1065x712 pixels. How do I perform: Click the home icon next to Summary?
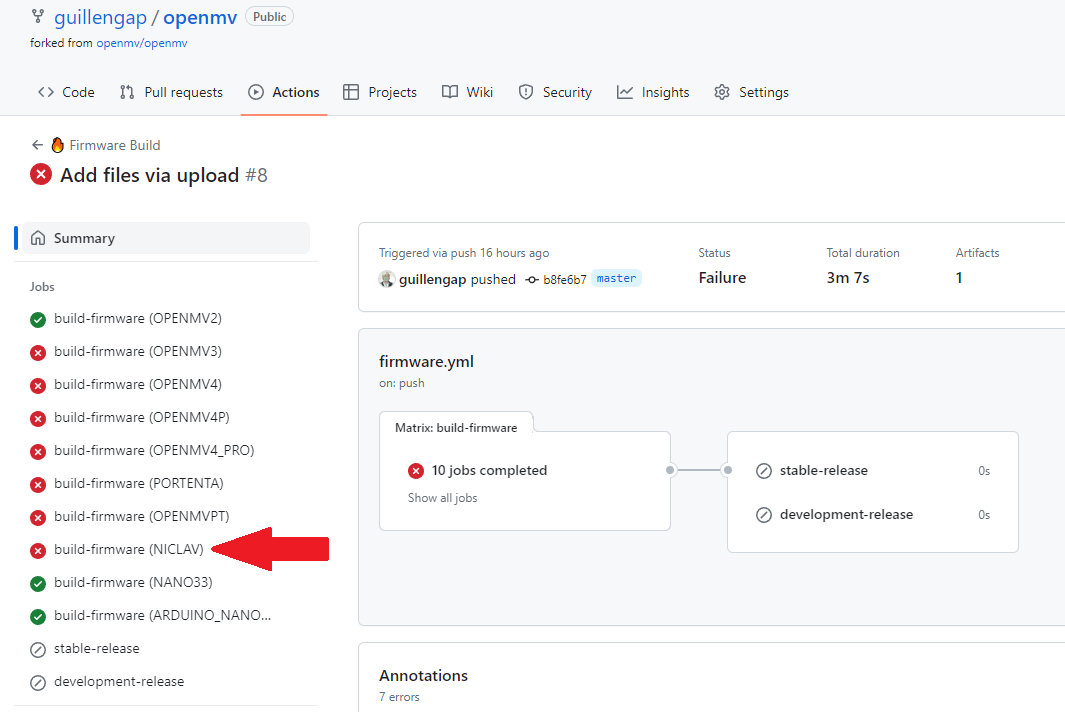(x=38, y=238)
